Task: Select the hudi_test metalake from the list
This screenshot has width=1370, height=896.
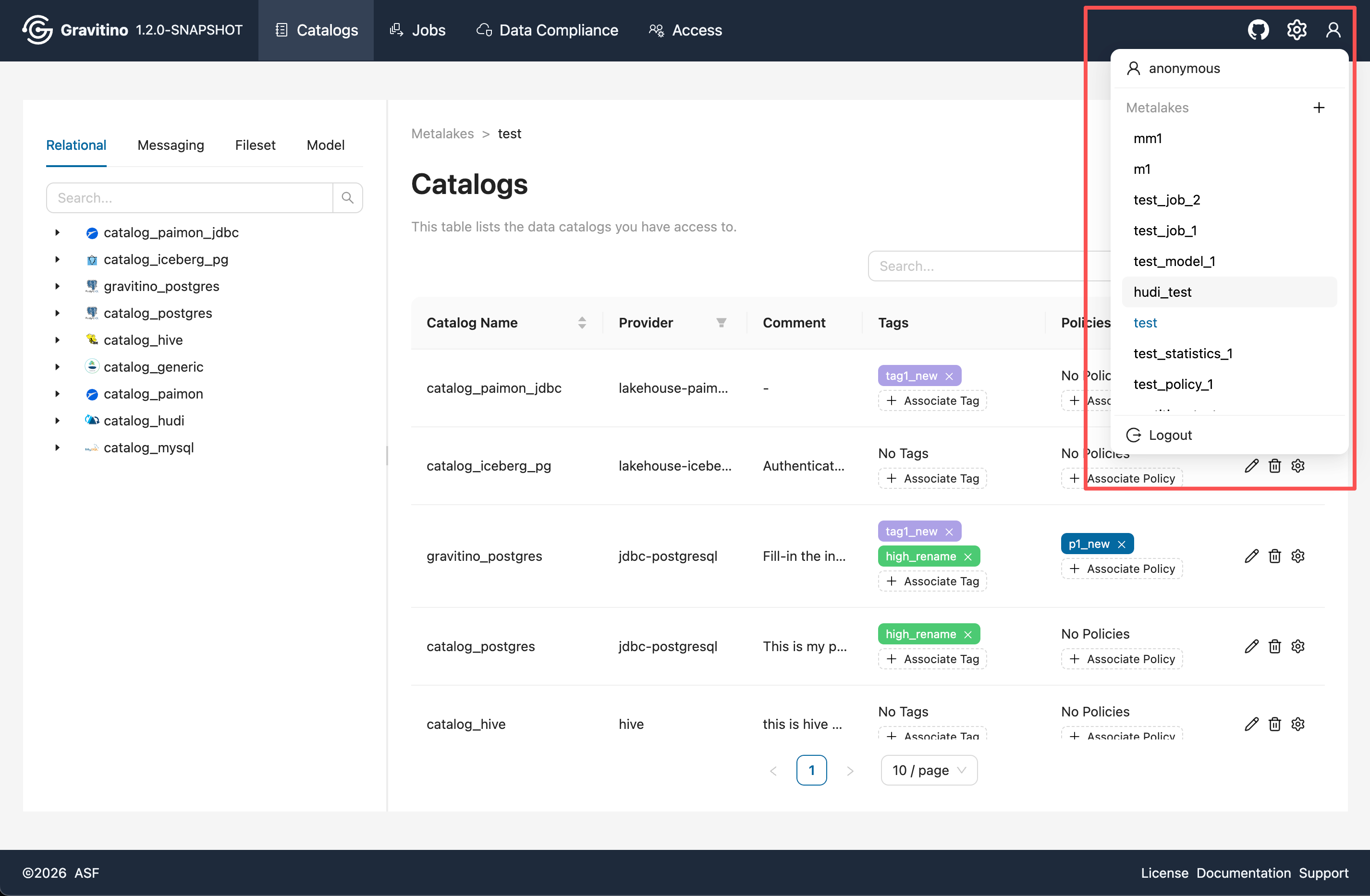Action: pos(1162,292)
